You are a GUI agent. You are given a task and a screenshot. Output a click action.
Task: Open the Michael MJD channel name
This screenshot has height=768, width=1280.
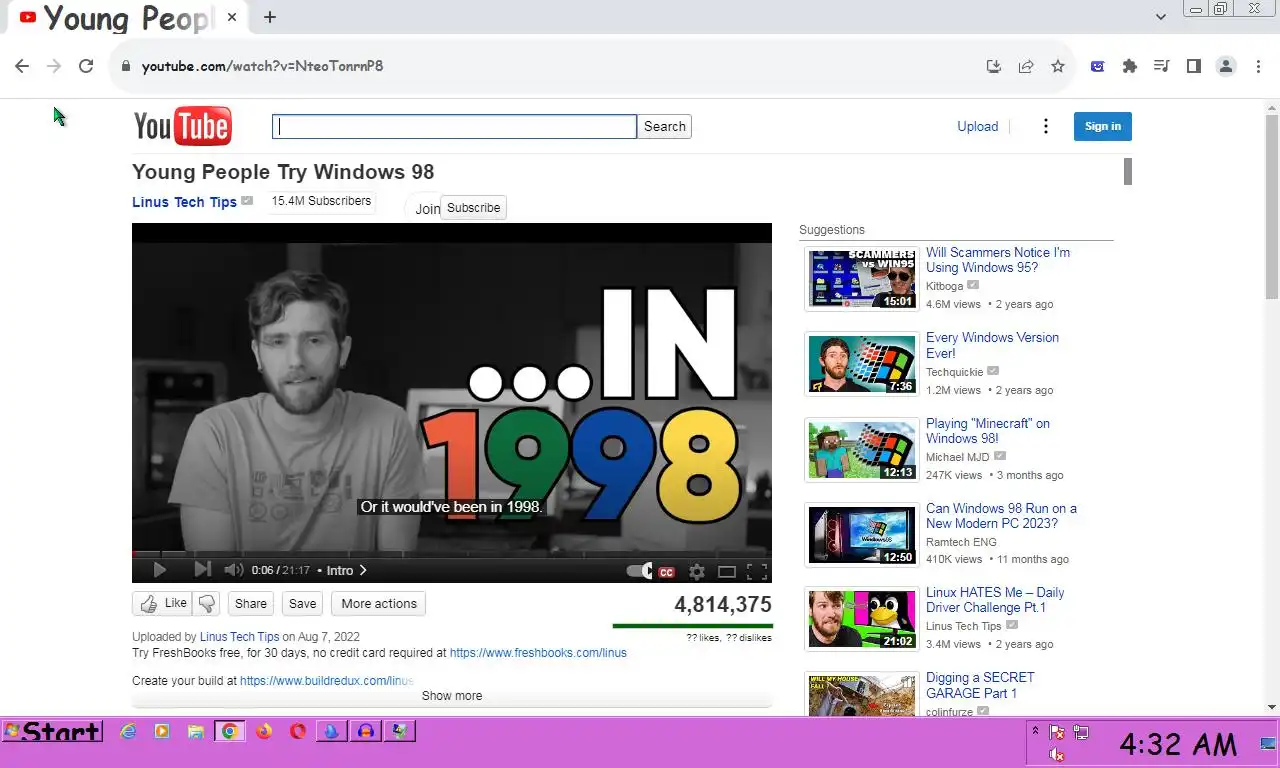tap(958, 457)
